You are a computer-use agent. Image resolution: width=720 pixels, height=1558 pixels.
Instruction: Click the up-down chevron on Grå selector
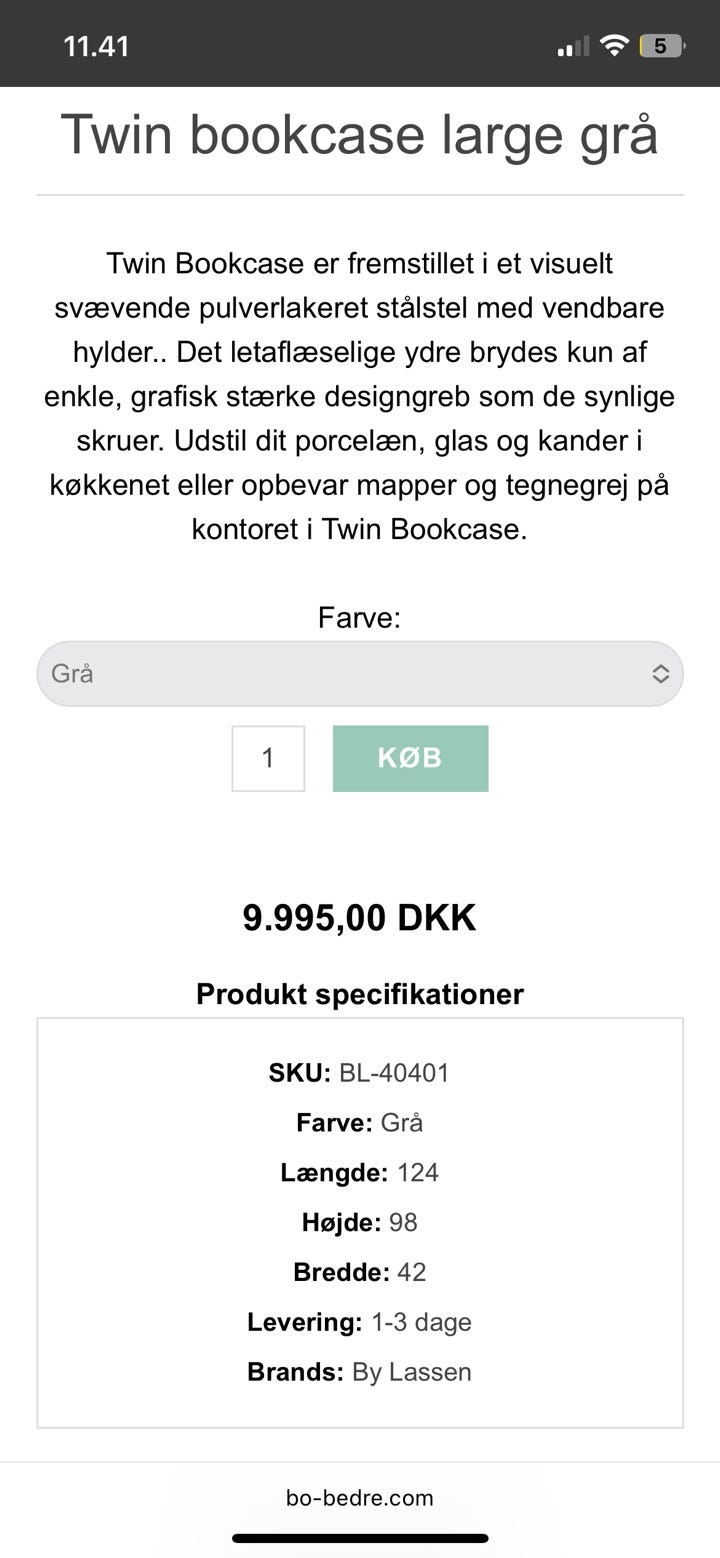660,674
